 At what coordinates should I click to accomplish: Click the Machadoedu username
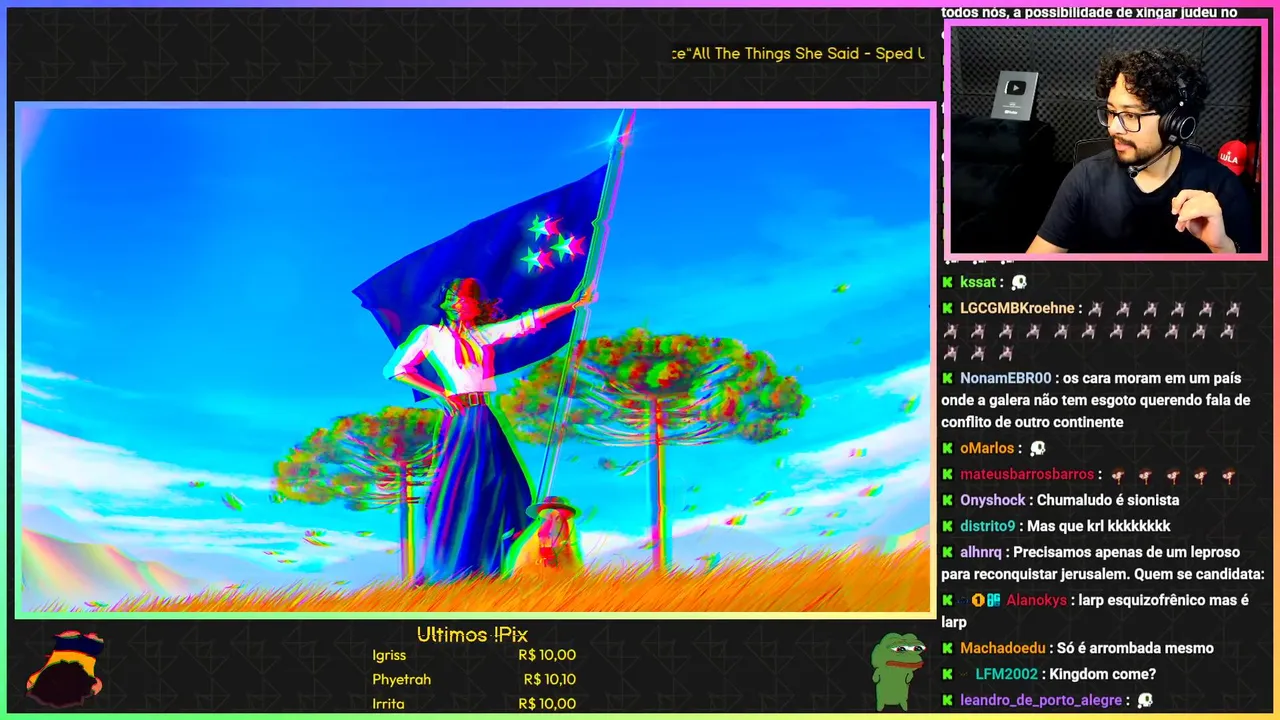[1003, 648]
